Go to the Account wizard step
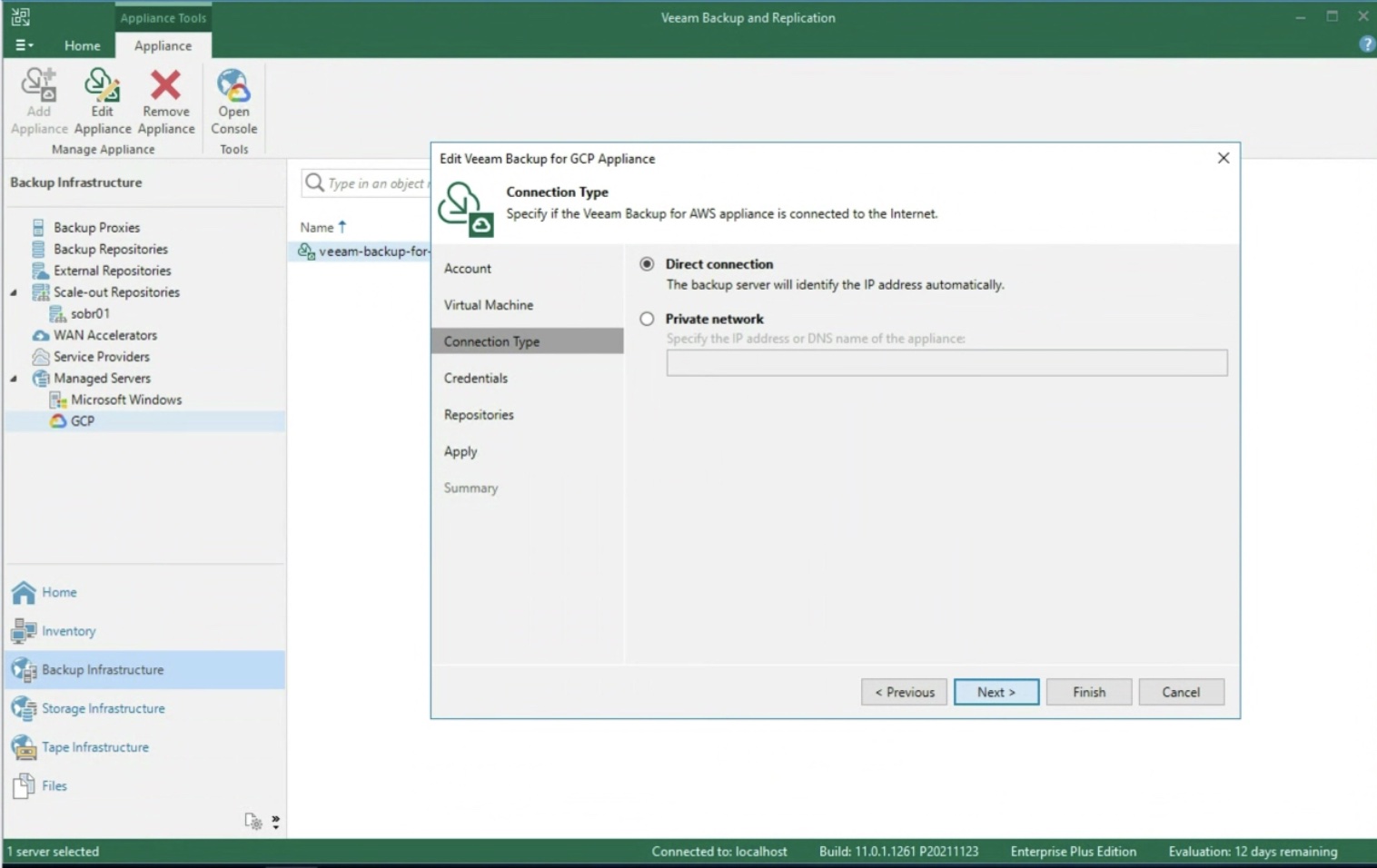Viewport: 1377px width, 868px height. 467,269
